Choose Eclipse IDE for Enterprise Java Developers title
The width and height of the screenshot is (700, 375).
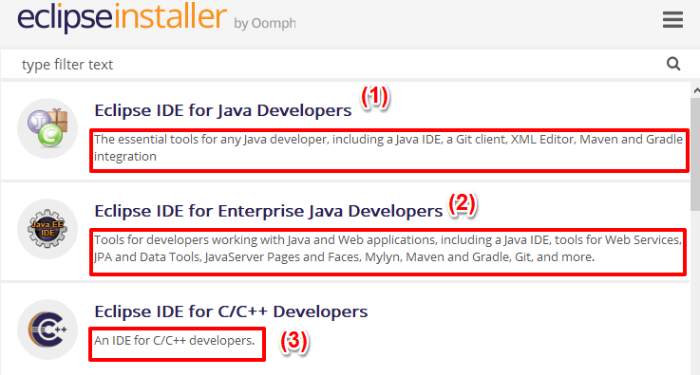click(268, 211)
